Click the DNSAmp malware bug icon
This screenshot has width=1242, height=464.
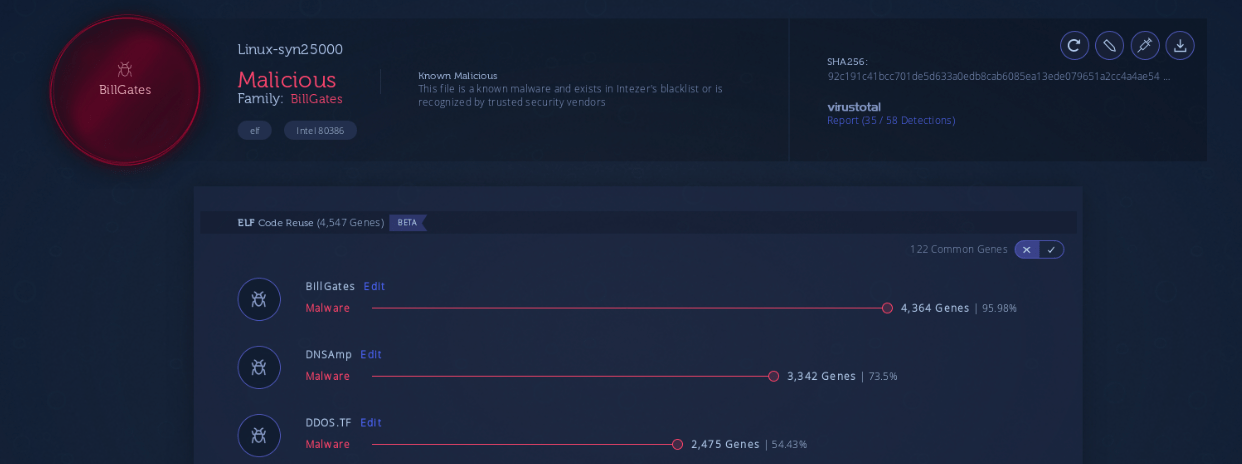point(259,367)
